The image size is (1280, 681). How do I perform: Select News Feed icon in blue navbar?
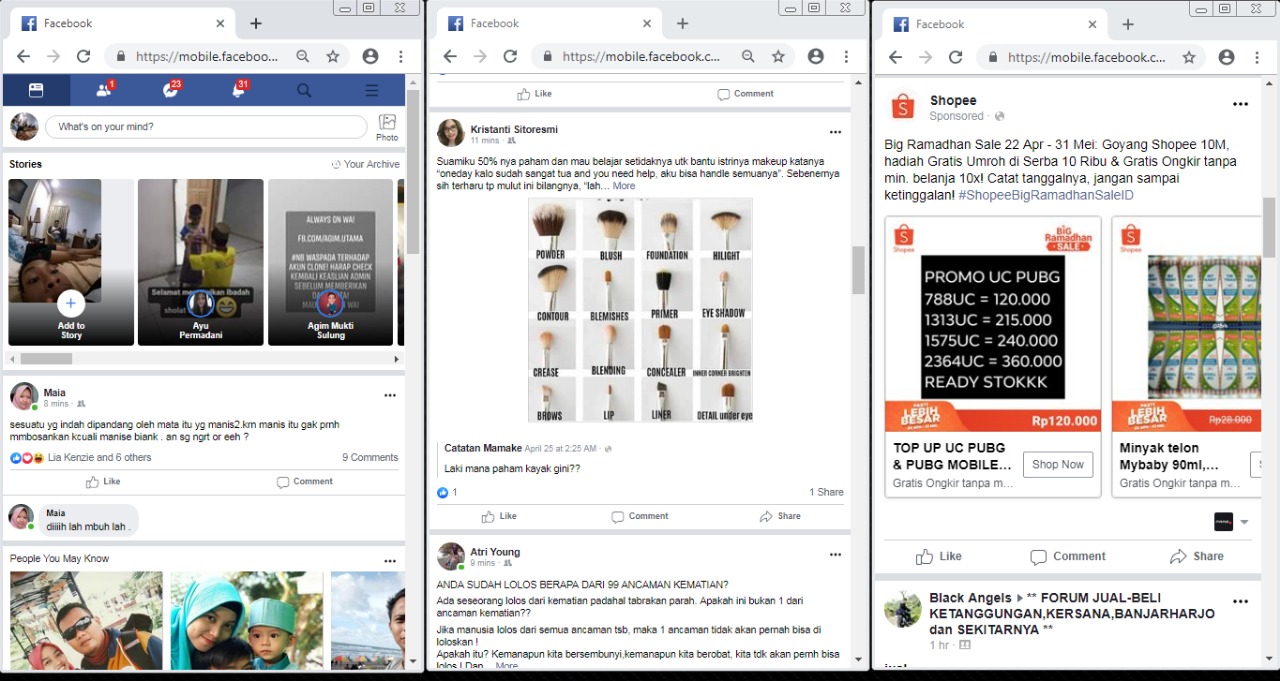(36, 90)
